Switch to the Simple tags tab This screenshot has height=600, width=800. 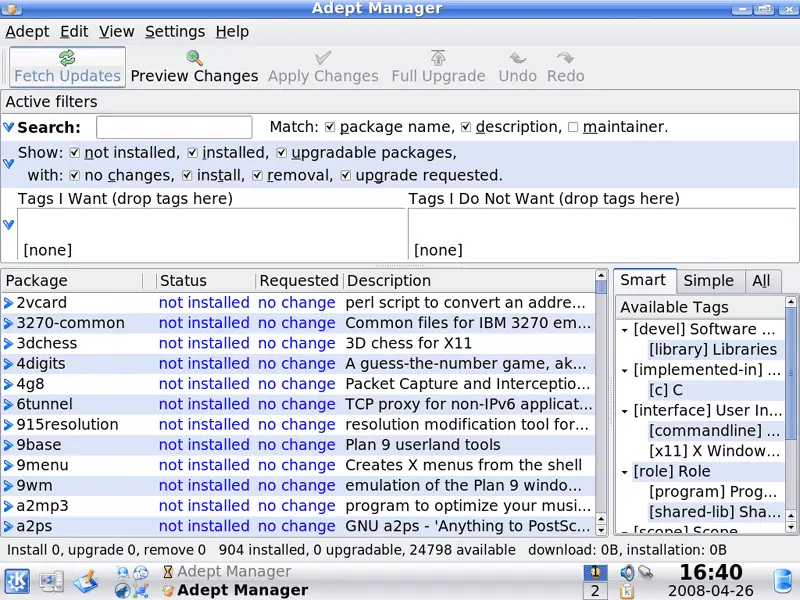pyautogui.click(x=709, y=281)
